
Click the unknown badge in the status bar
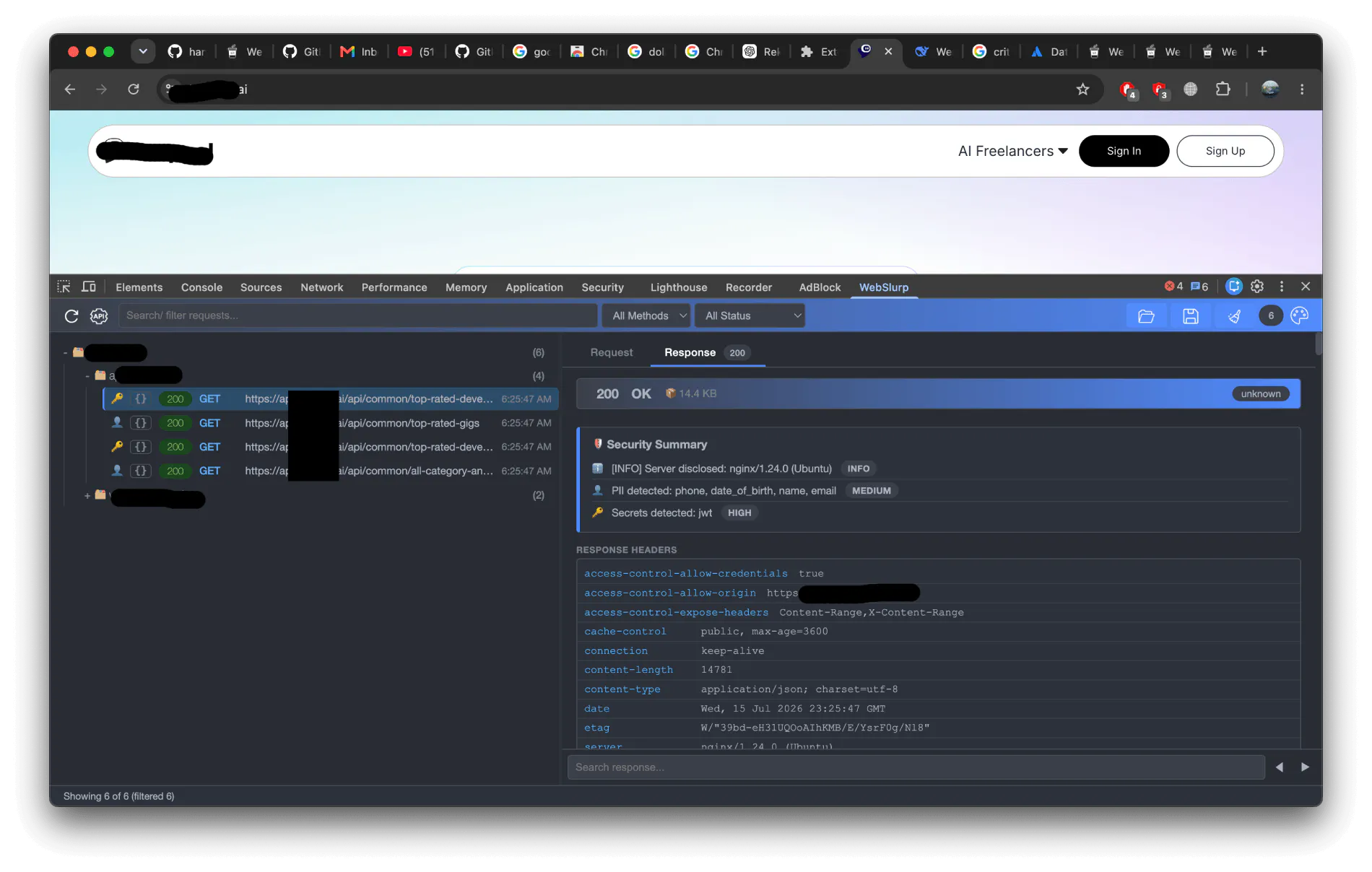coord(1261,393)
